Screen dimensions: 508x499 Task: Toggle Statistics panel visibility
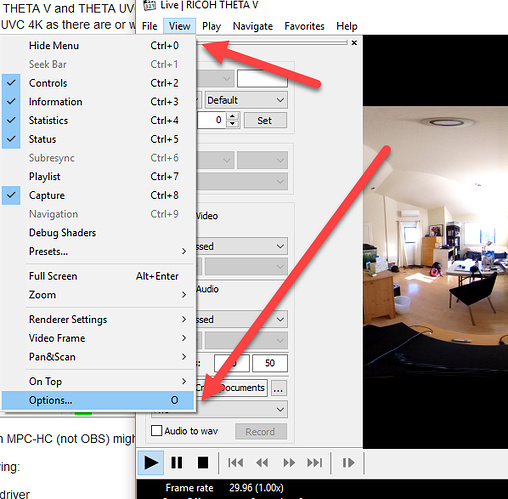[x=98, y=120]
